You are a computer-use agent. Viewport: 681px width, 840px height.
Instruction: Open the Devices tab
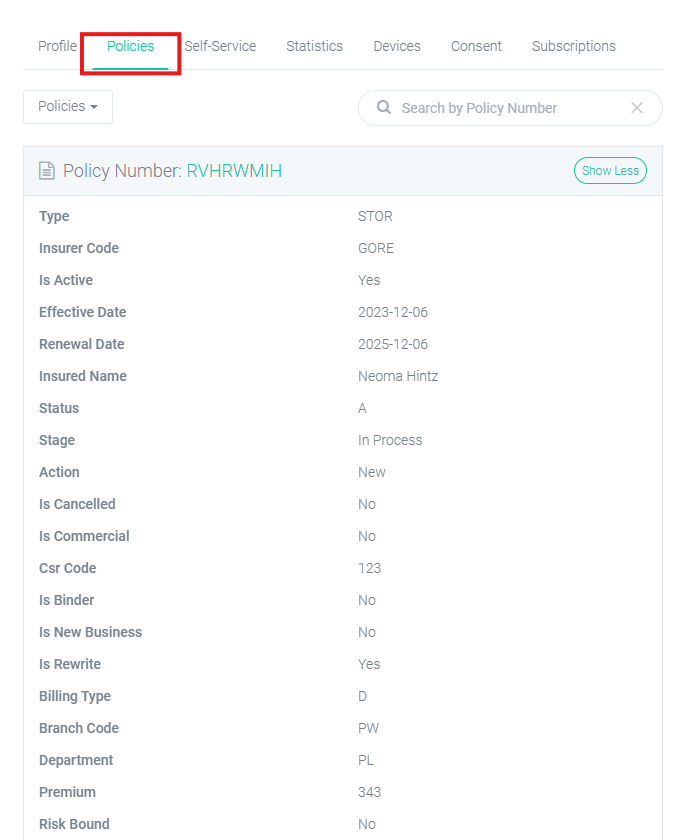coord(397,46)
